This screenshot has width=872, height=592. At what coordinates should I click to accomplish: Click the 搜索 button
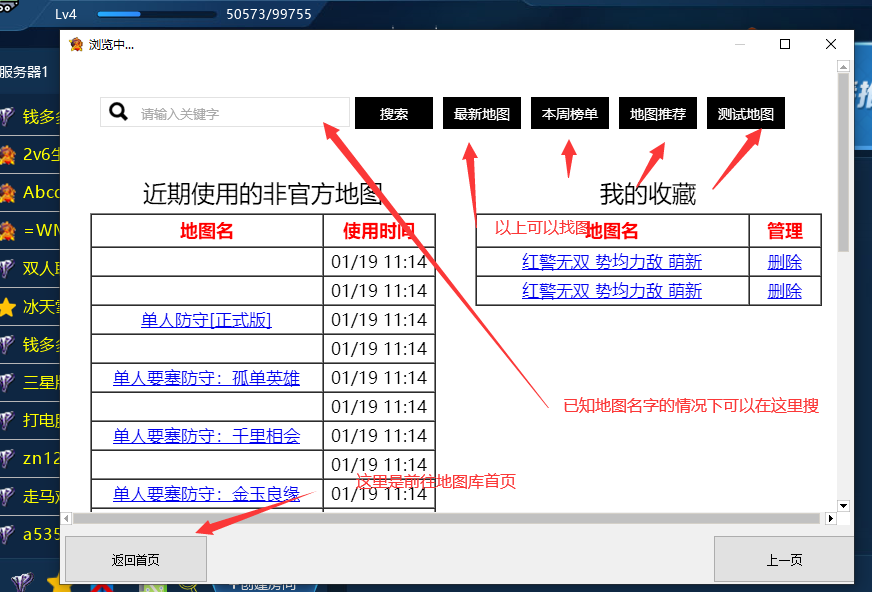(x=394, y=113)
